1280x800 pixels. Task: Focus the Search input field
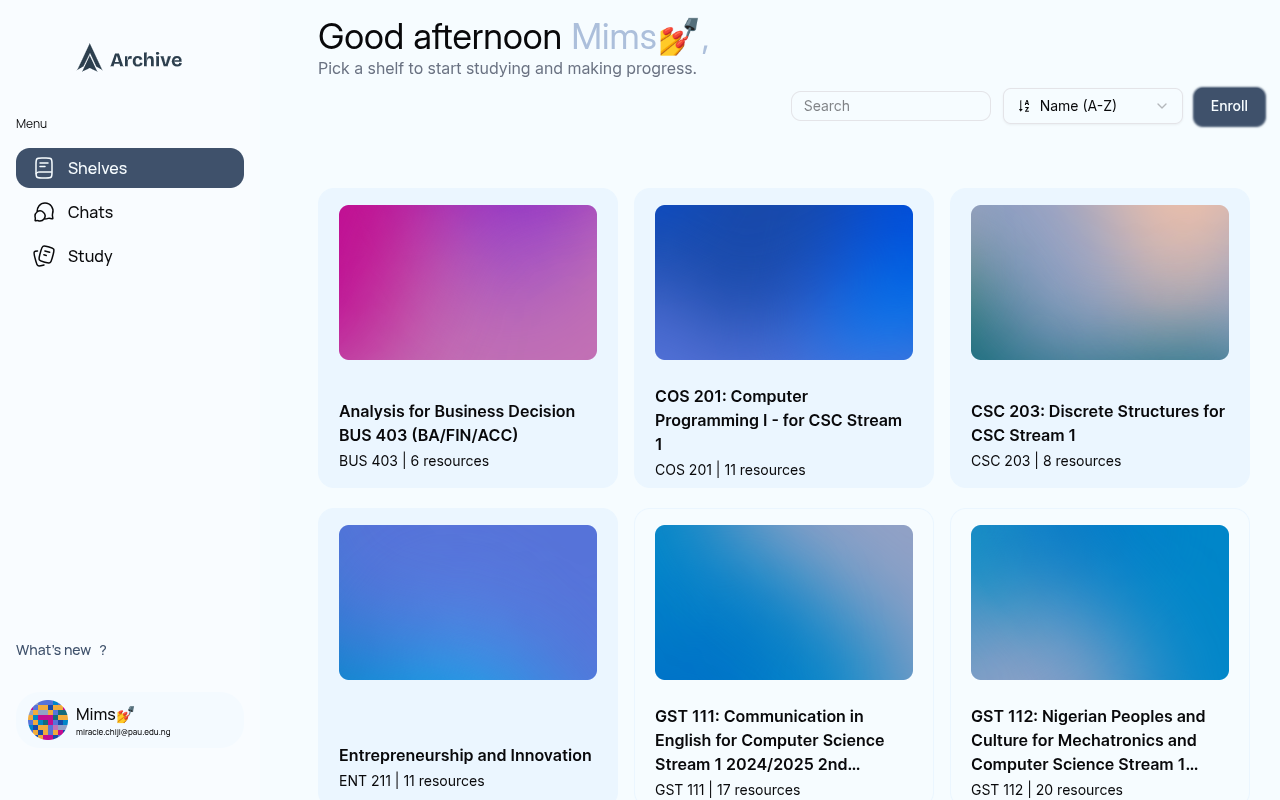(x=890, y=106)
